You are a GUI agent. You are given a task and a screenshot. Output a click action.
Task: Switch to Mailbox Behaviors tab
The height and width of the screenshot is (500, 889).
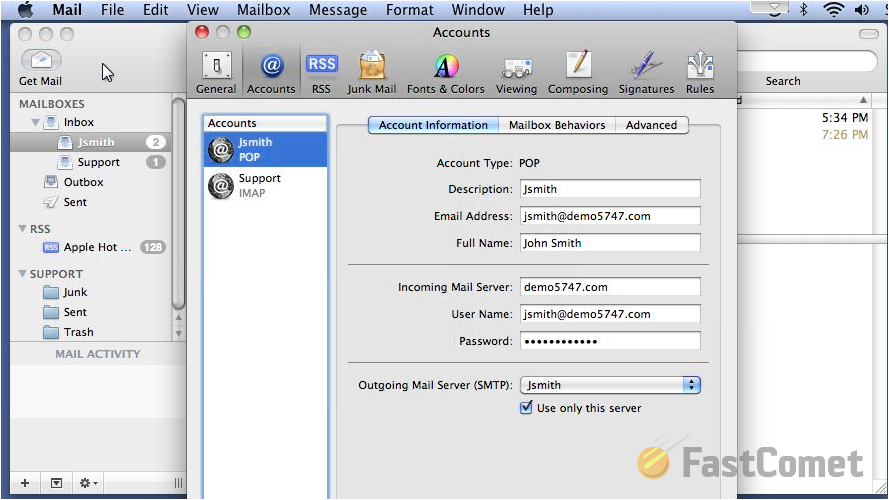coord(557,125)
